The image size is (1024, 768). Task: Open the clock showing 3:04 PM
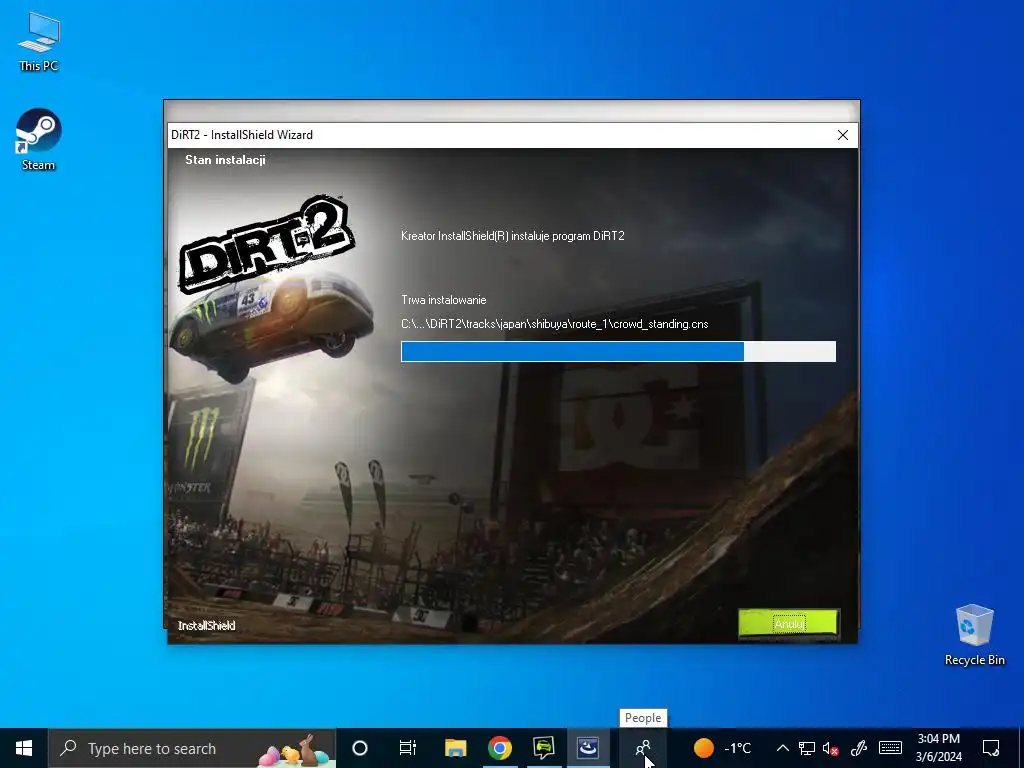pyautogui.click(x=938, y=748)
